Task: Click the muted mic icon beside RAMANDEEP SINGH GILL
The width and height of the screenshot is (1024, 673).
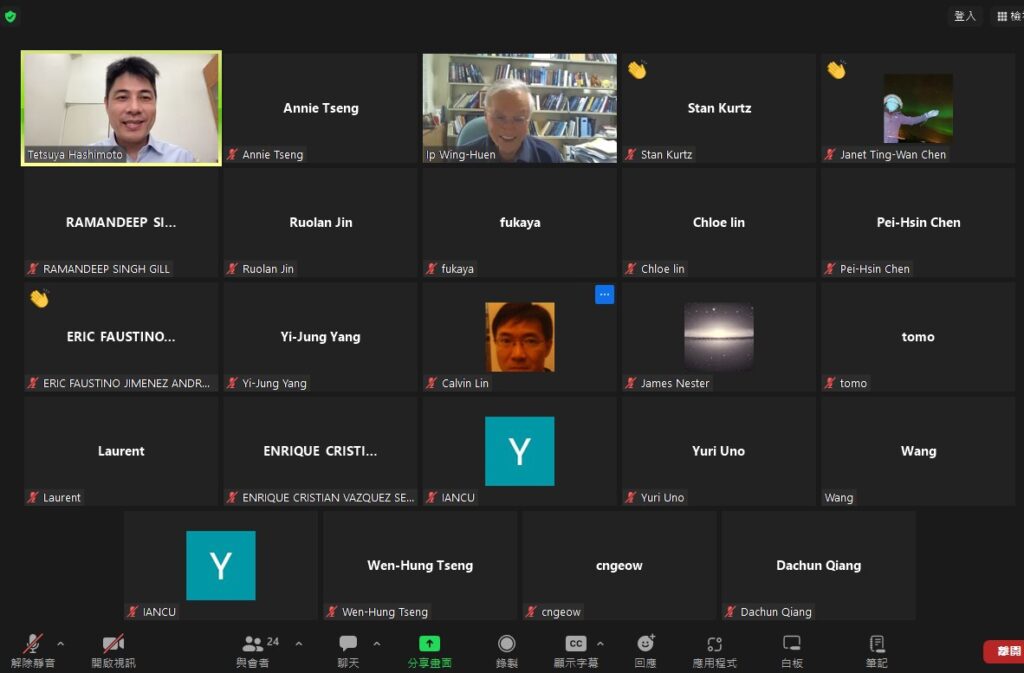Action: point(33,269)
